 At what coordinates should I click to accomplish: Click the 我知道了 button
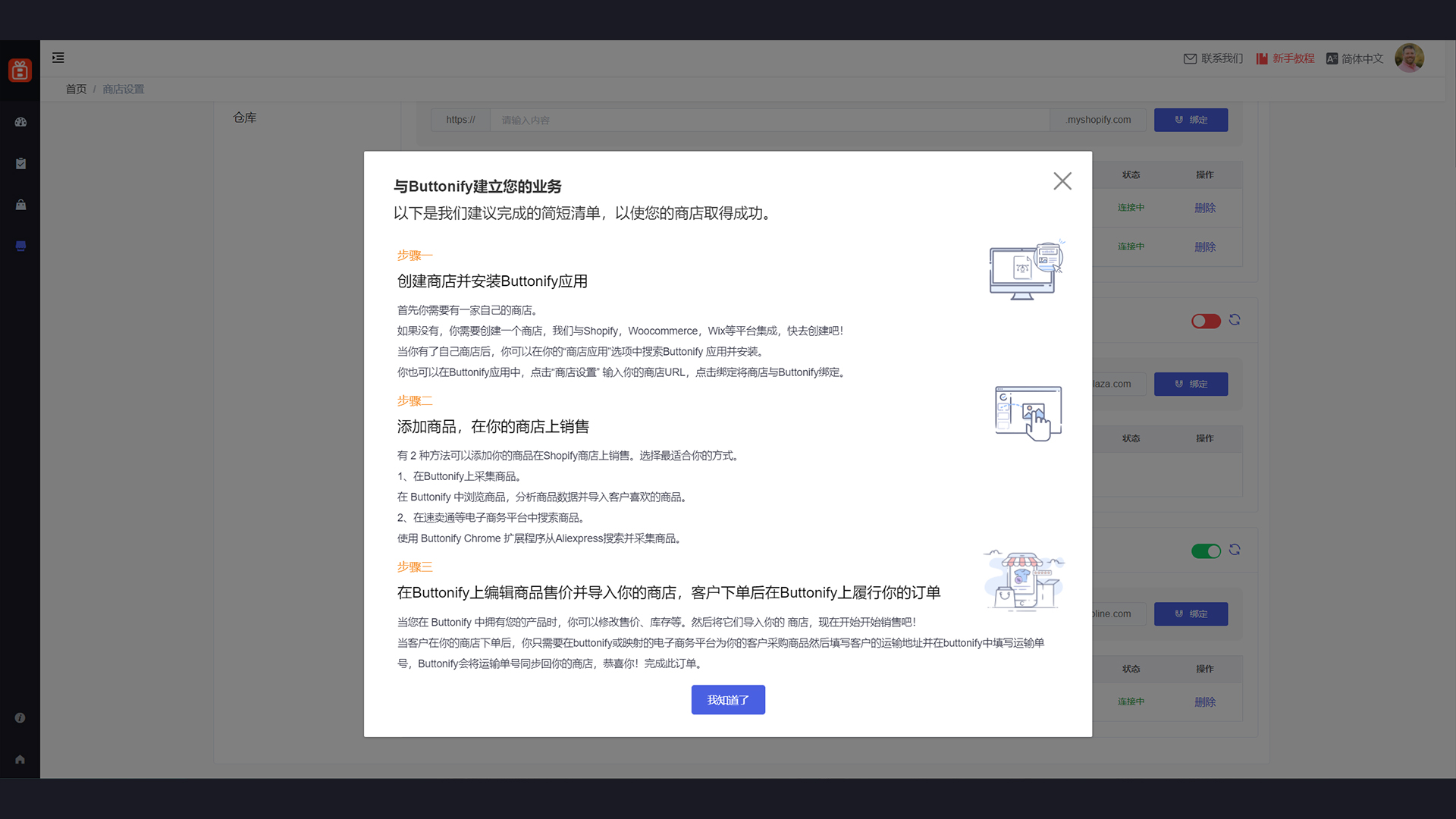[727, 700]
